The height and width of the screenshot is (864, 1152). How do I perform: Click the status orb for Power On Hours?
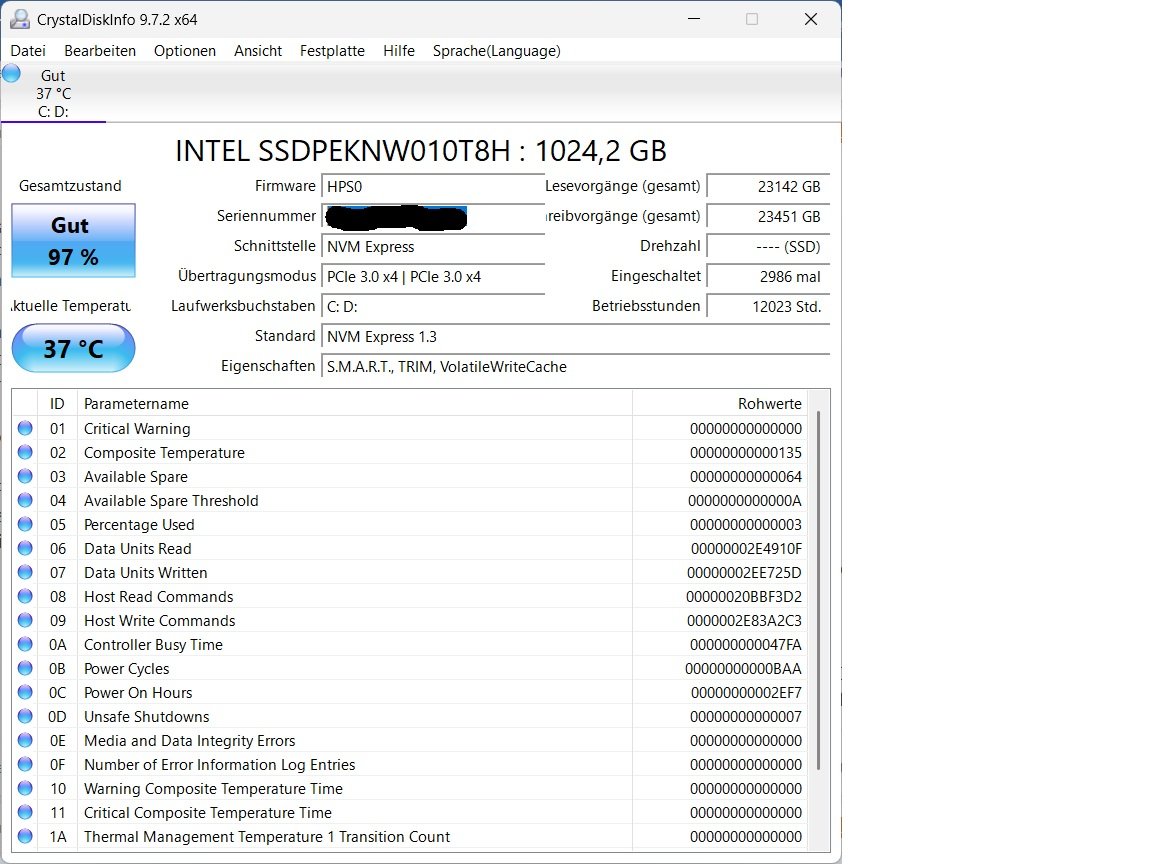[25, 692]
